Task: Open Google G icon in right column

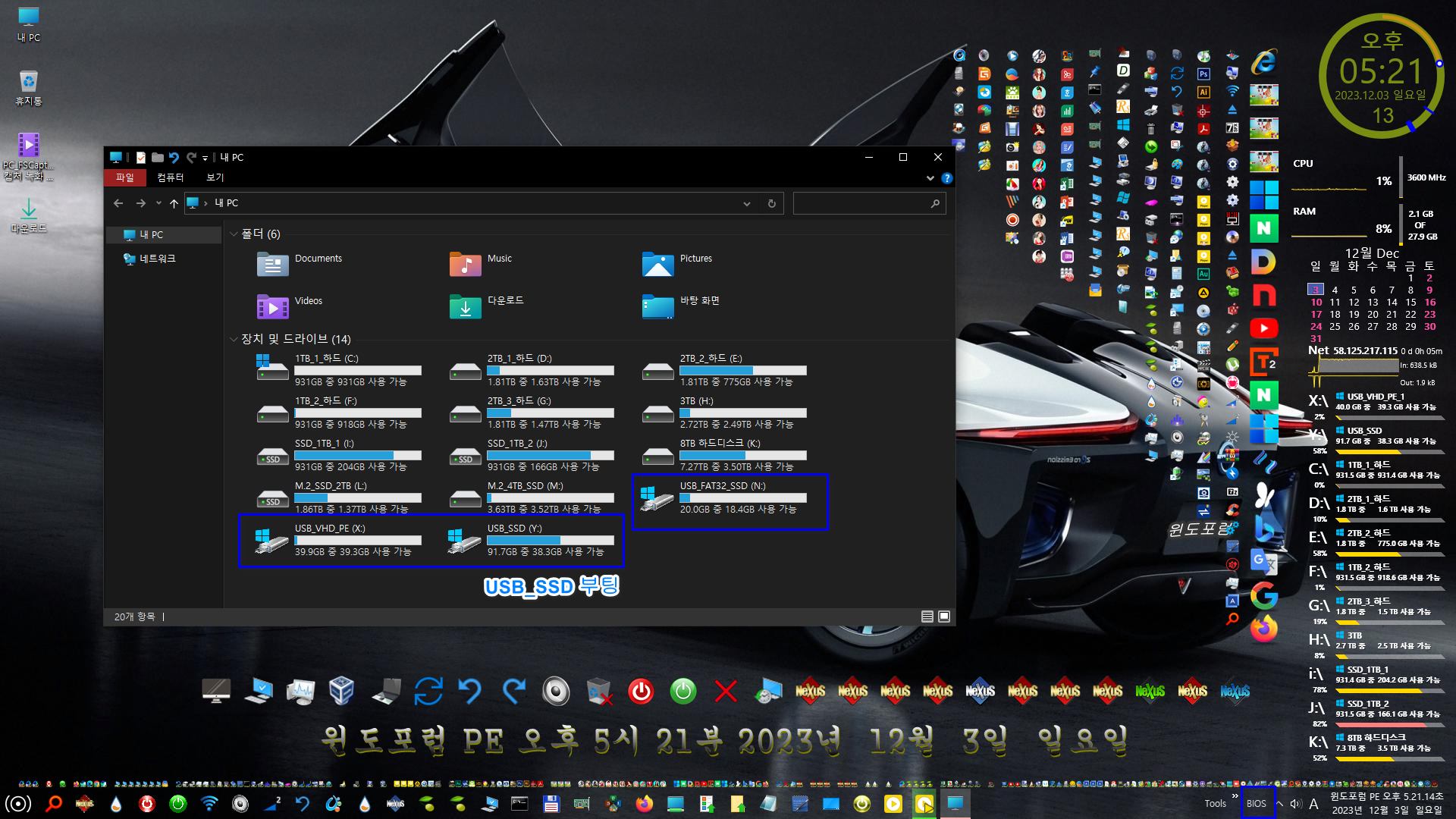Action: [1263, 595]
